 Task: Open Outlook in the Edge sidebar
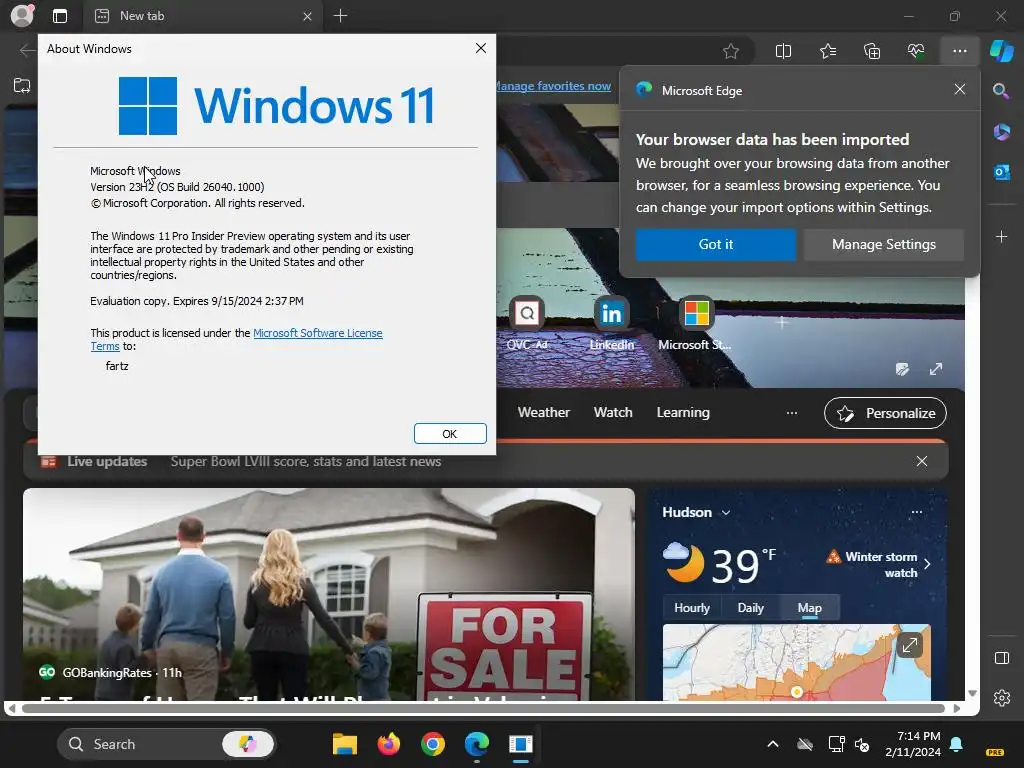[1001, 172]
